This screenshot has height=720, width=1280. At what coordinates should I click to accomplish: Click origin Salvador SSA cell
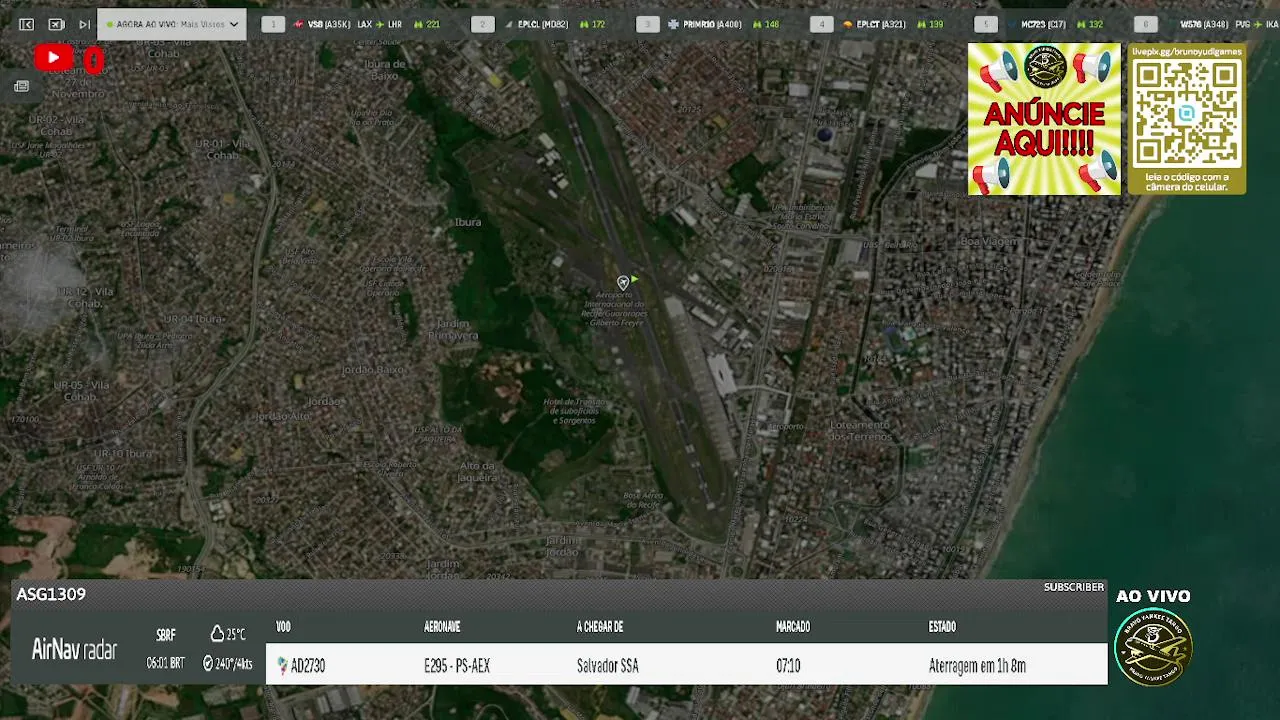click(607, 666)
